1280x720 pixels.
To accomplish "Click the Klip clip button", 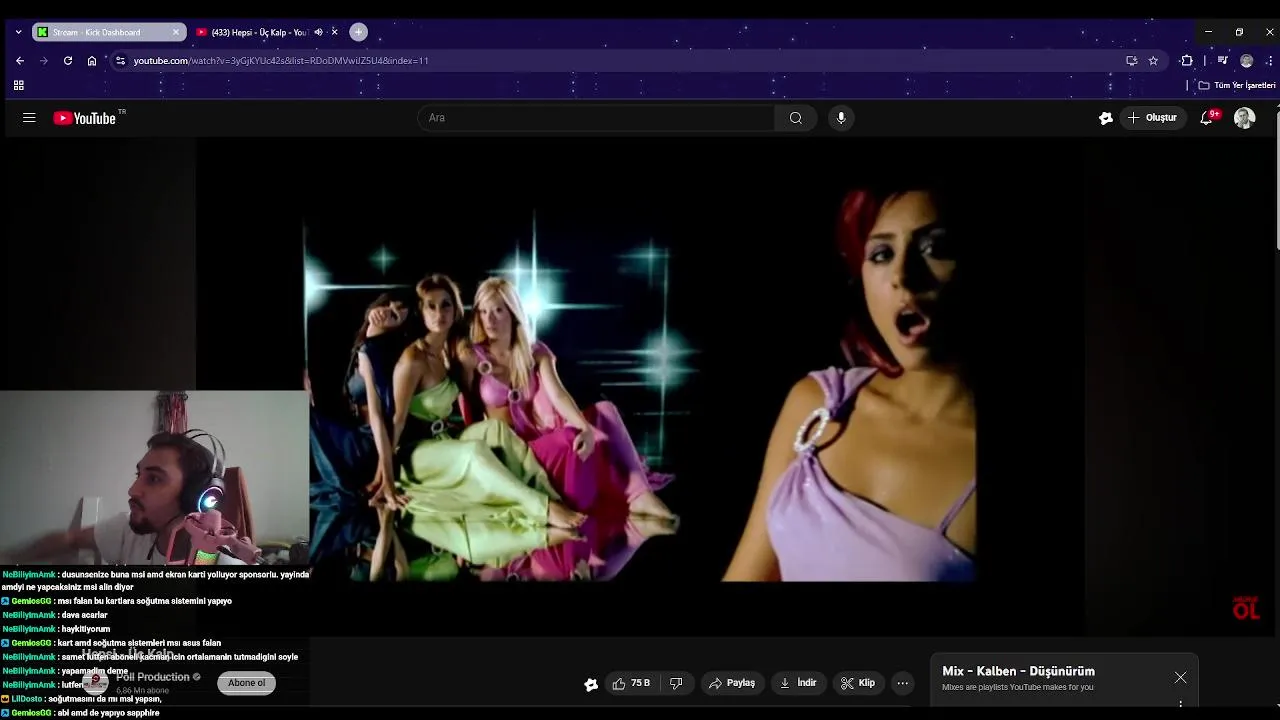I will (x=858, y=683).
